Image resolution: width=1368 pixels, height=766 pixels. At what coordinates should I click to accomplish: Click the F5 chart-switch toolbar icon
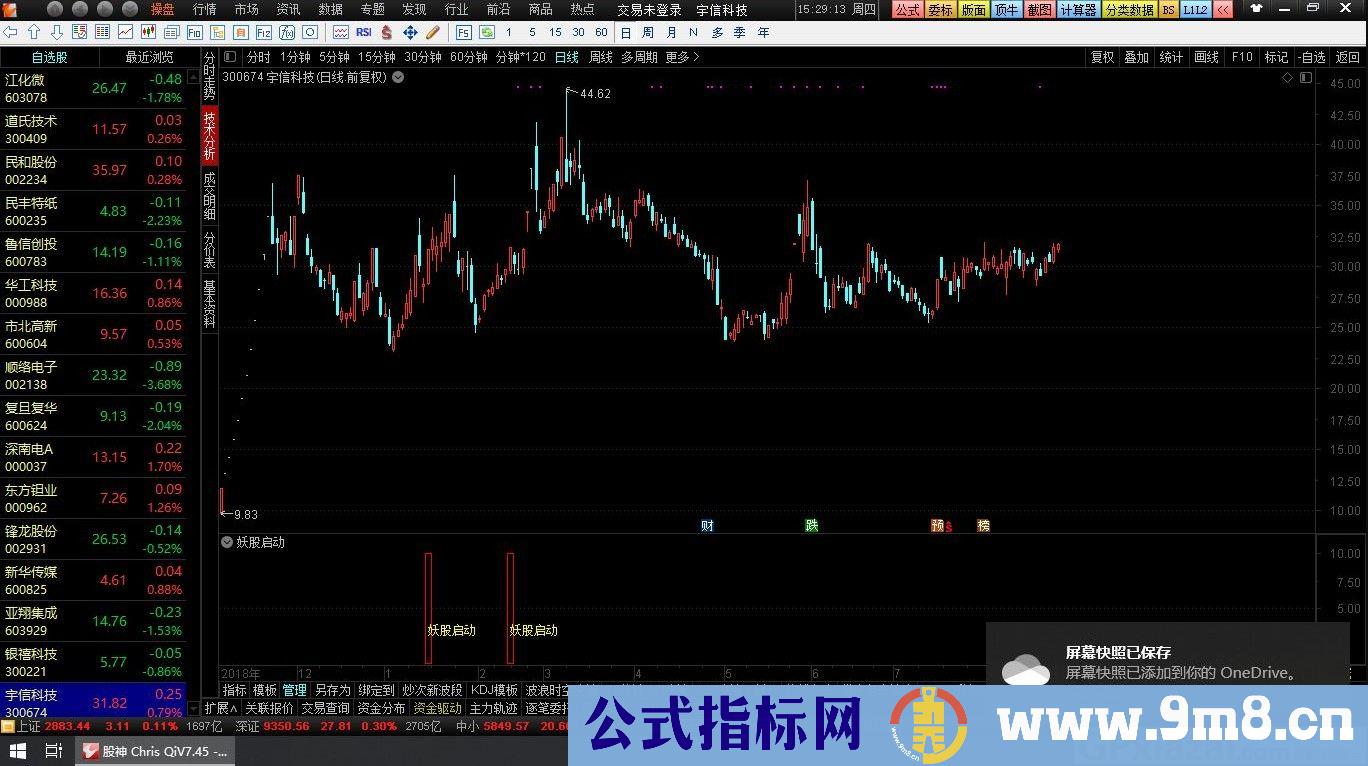coord(463,32)
